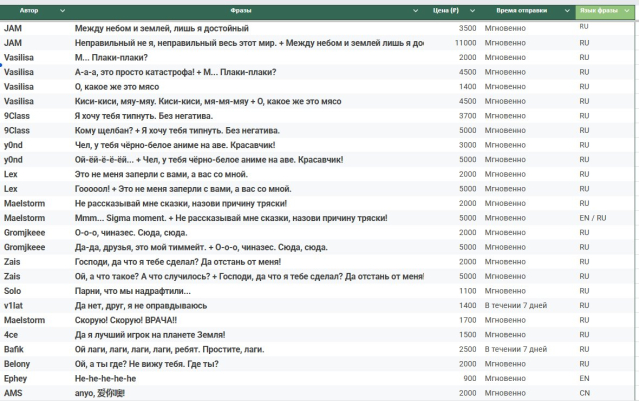The height and width of the screenshot is (401, 639).
Task: Select the author cell v1lat
Action: 13,306
